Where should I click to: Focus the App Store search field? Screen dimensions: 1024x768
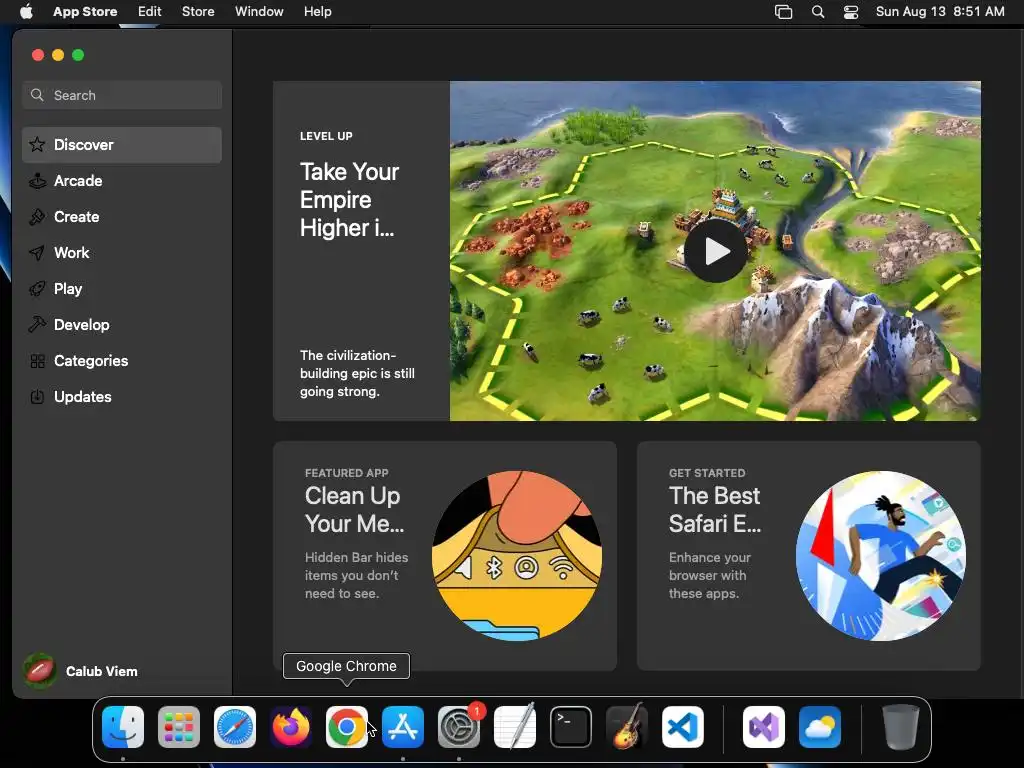point(121,95)
